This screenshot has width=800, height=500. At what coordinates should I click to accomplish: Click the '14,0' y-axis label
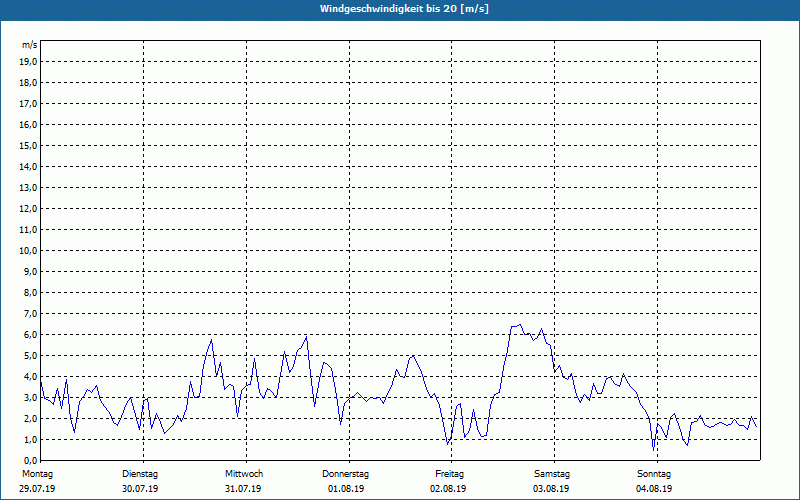[x=29, y=166]
